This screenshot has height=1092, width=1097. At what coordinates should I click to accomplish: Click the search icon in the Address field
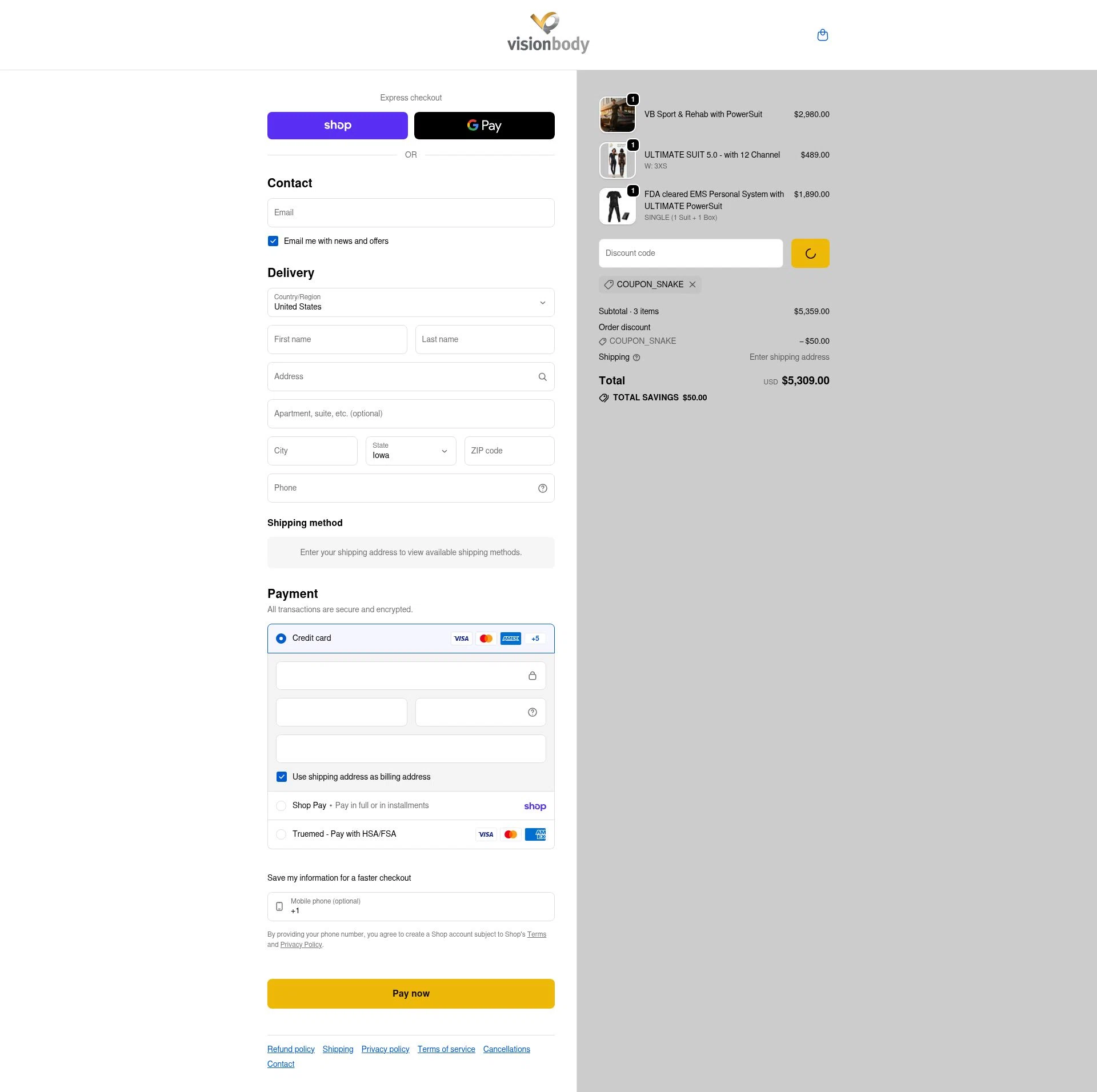pos(542,376)
